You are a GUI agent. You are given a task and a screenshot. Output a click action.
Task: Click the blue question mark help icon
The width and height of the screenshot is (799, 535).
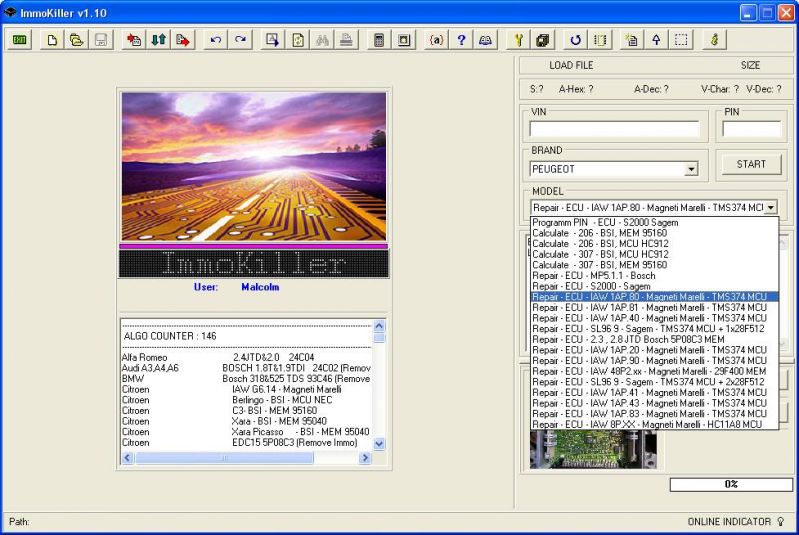point(461,40)
